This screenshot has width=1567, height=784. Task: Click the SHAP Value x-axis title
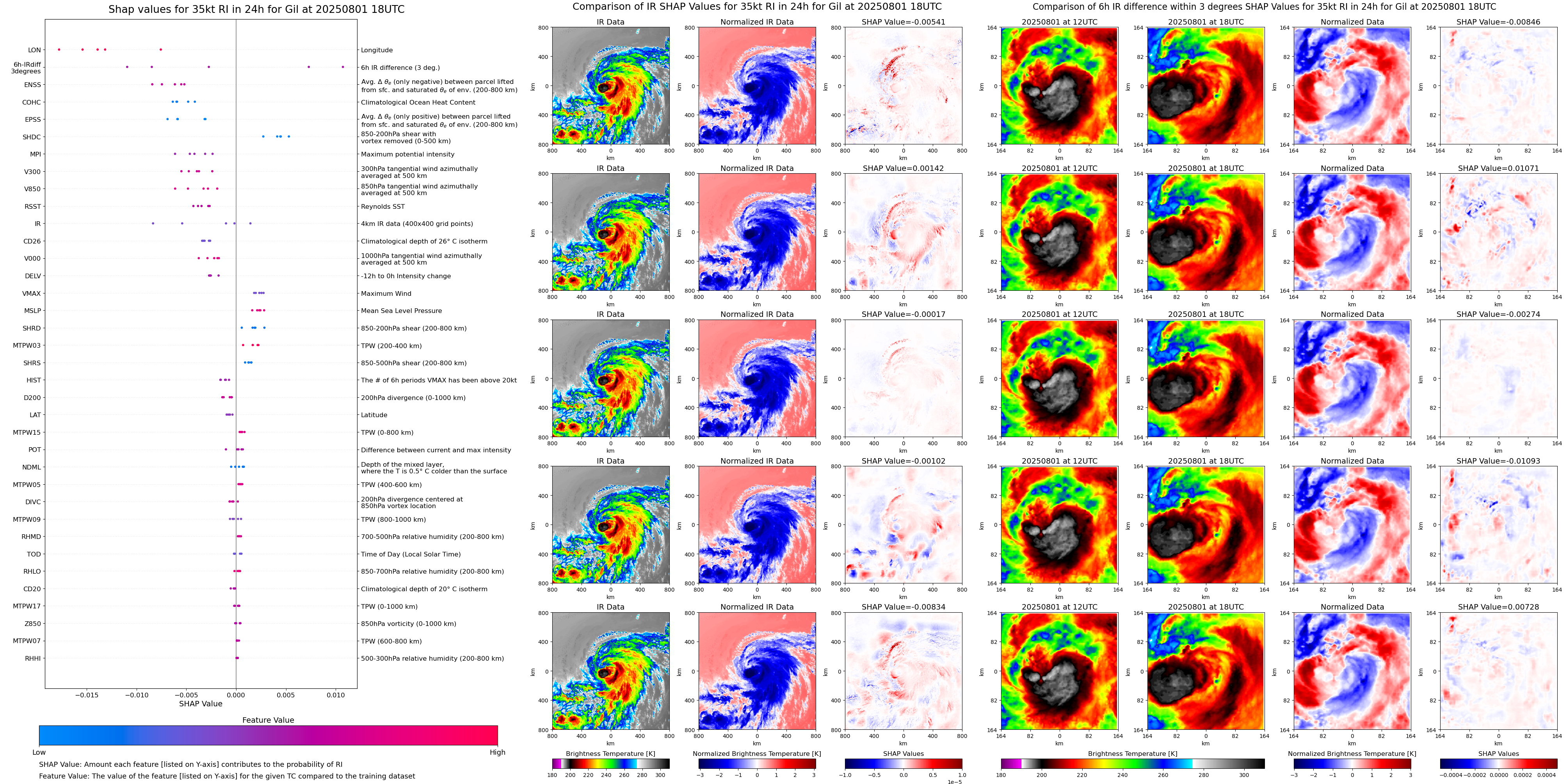tap(200, 704)
